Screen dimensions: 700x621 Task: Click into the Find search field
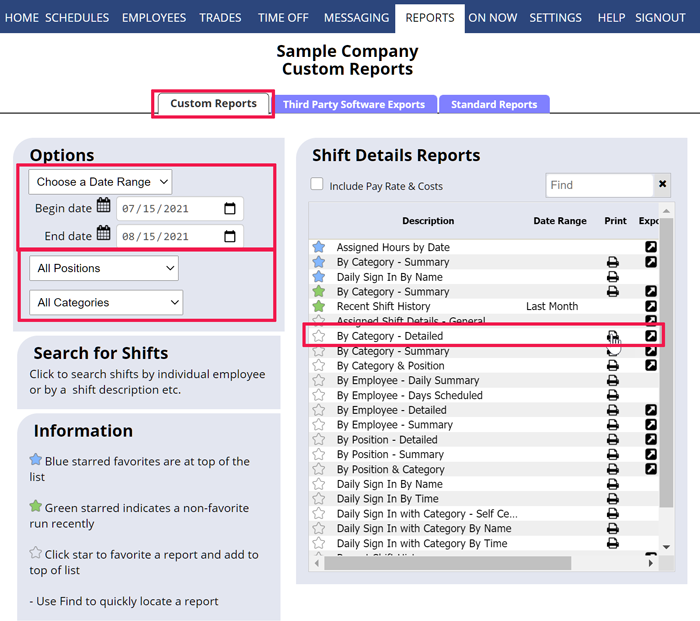point(598,185)
